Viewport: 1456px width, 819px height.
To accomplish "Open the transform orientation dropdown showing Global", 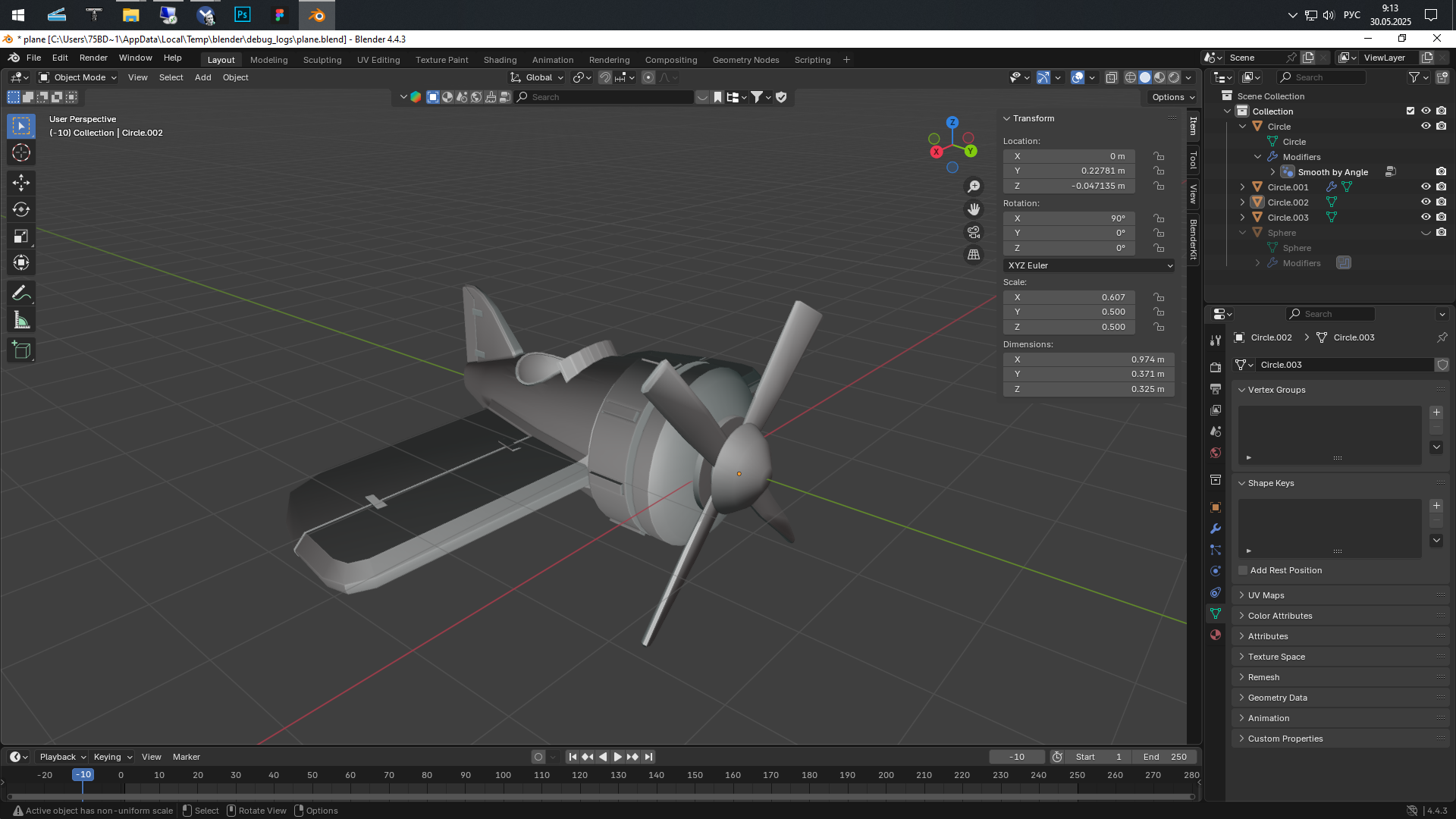I will click(x=535, y=77).
